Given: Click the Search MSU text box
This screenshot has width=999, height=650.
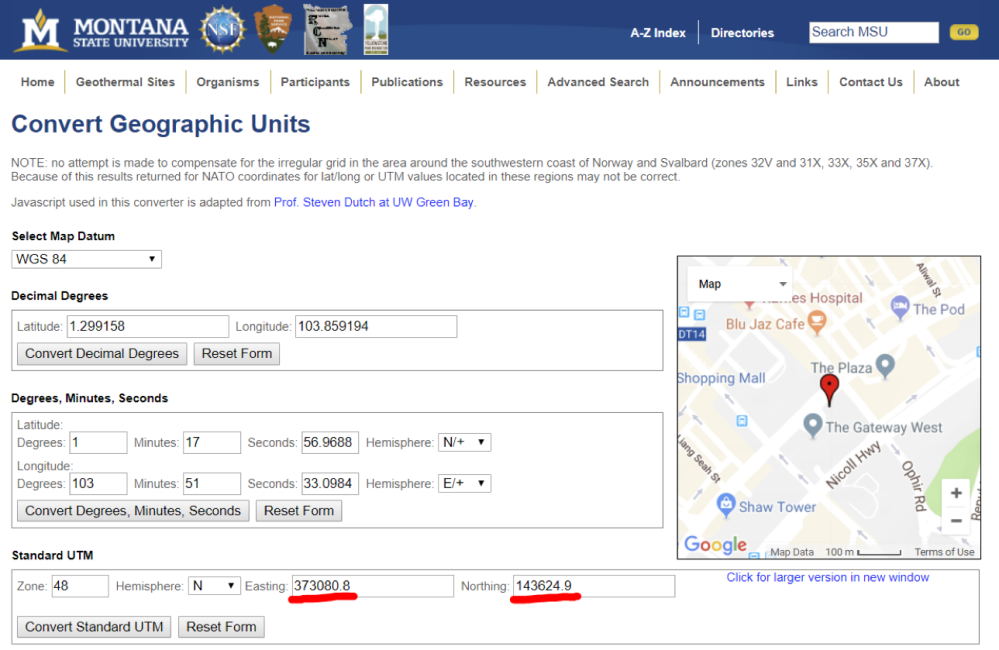Looking at the screenshot, I should click(x=873, y=32).
